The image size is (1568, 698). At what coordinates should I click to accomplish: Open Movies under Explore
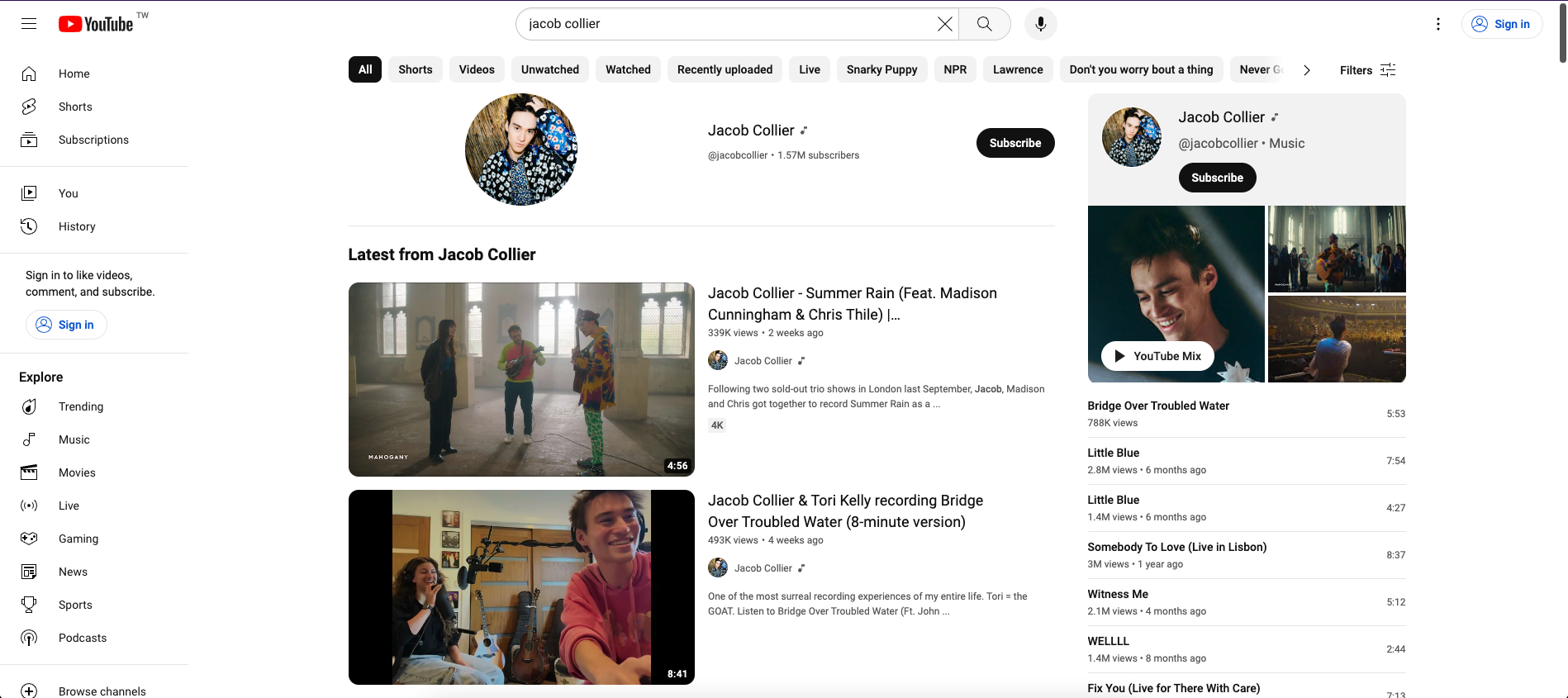[94, 472]
